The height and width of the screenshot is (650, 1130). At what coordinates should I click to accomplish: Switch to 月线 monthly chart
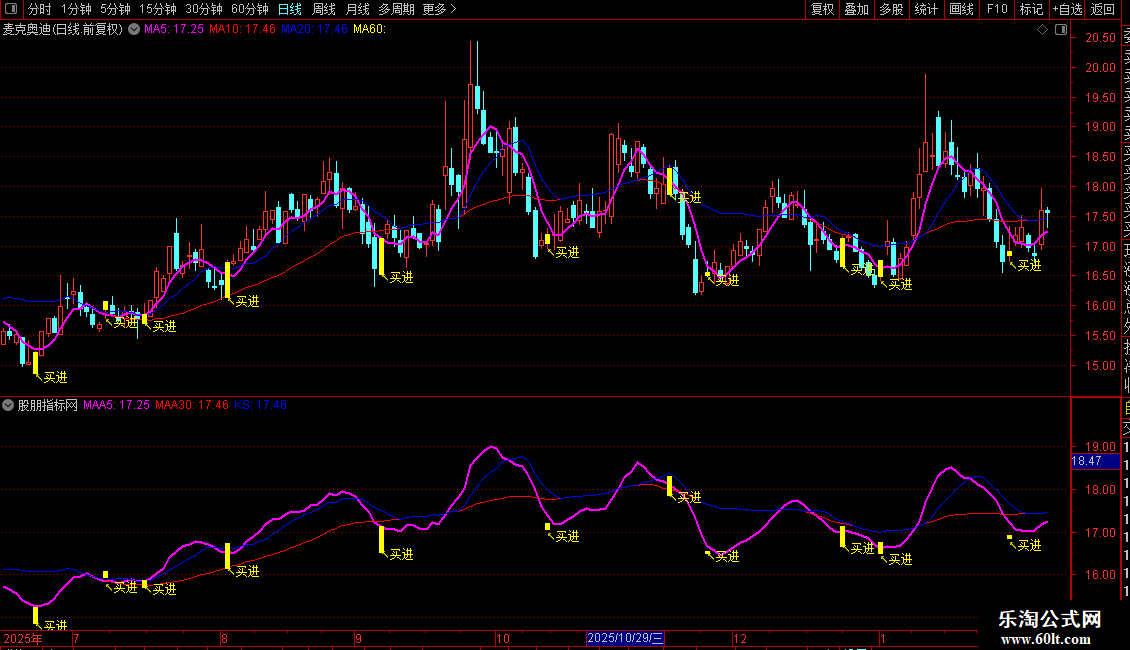coord(357,9)
